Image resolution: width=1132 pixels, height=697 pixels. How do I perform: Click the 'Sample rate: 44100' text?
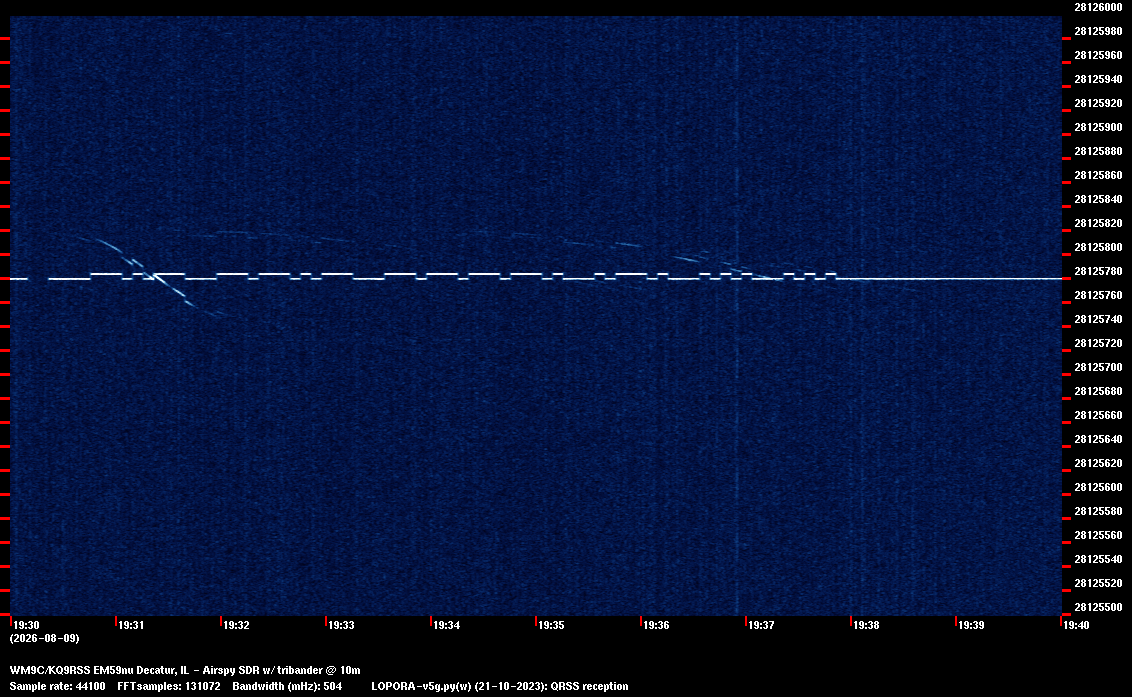tap(57, 686)
